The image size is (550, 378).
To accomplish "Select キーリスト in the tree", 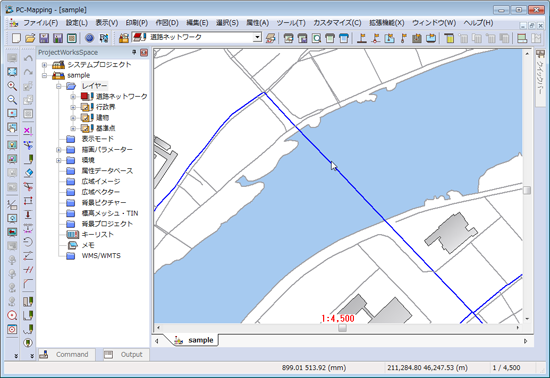I will click(x=97, y=235).
